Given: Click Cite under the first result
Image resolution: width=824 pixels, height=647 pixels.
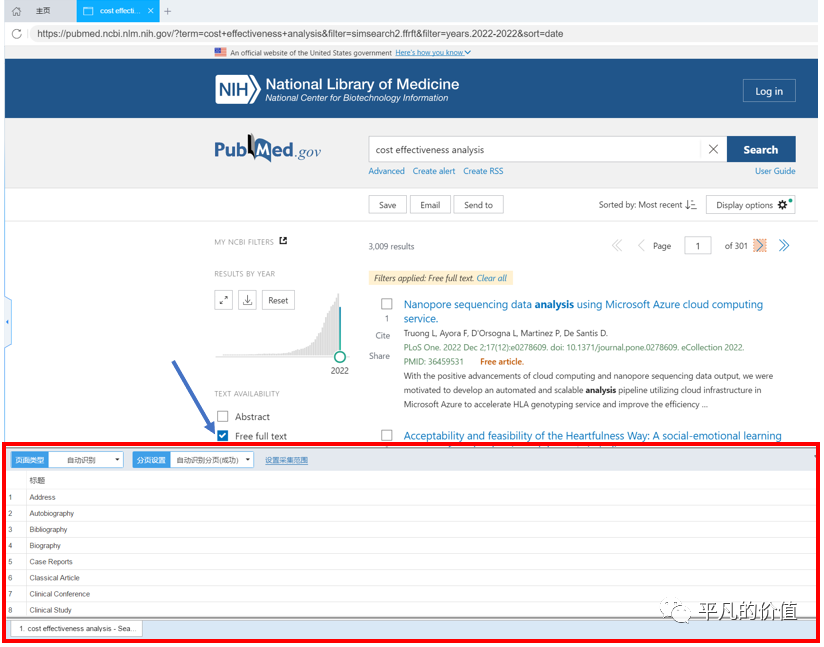Looking at the screenshot, I should (x=383, y=335).
